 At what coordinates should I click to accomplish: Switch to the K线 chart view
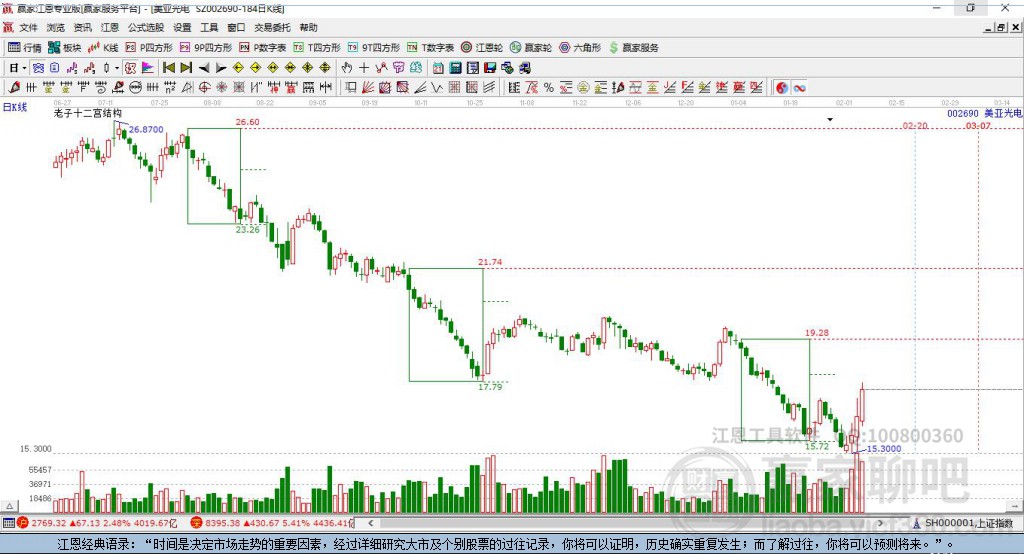(x=103, y=48)
